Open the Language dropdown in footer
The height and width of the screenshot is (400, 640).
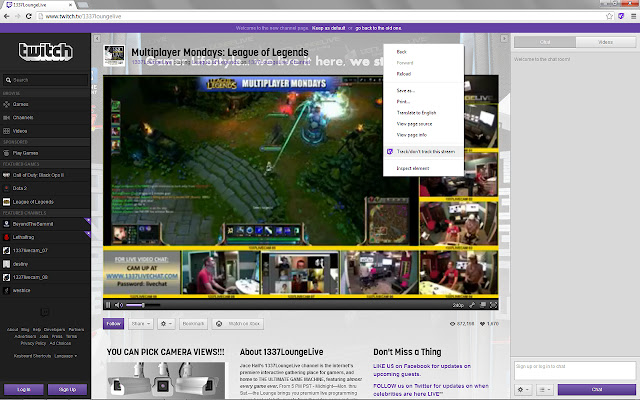click(66, 356)
